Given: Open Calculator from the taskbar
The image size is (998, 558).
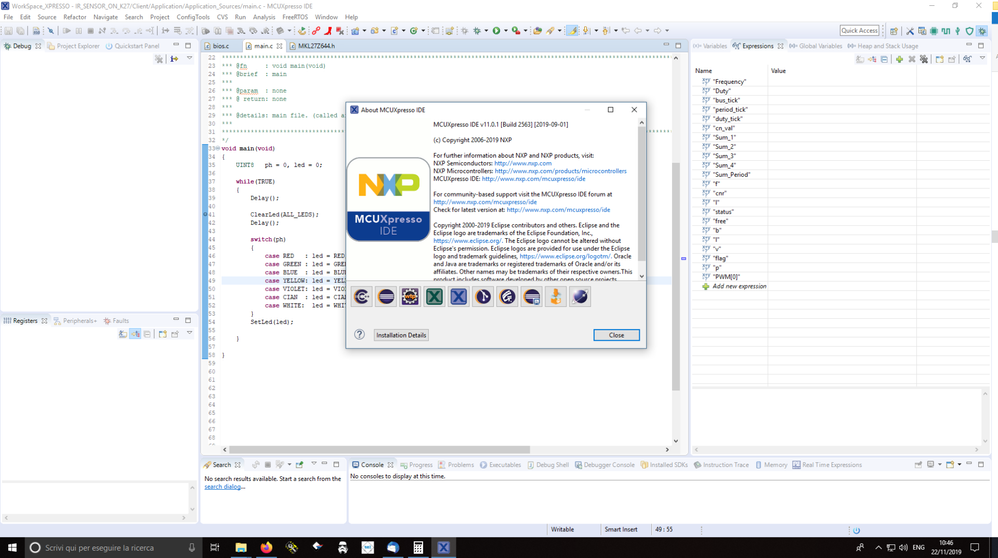Looking at the screenshot, I should pos(418,547).
